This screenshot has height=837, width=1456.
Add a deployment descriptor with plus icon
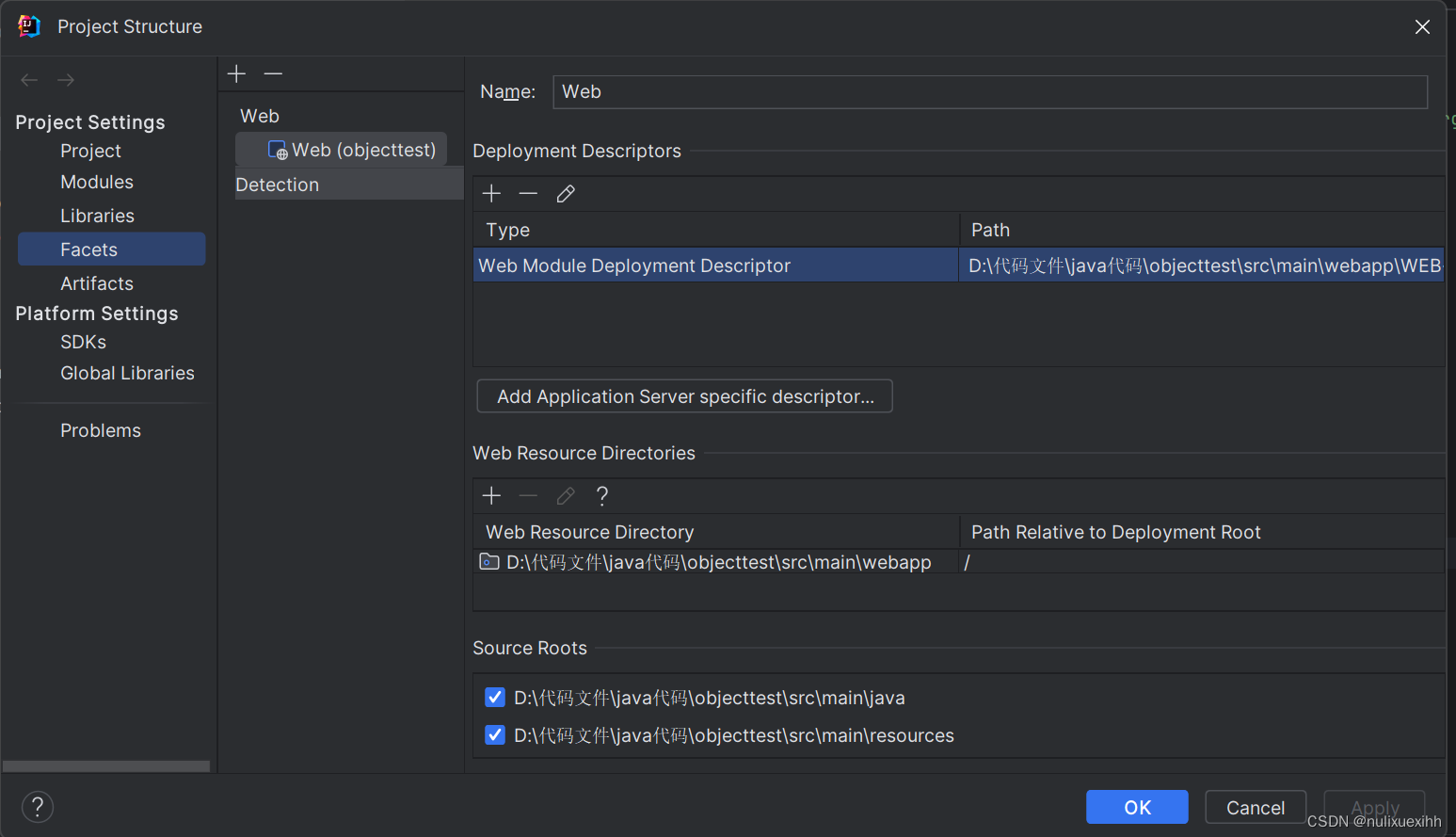(x=491, y=194)
